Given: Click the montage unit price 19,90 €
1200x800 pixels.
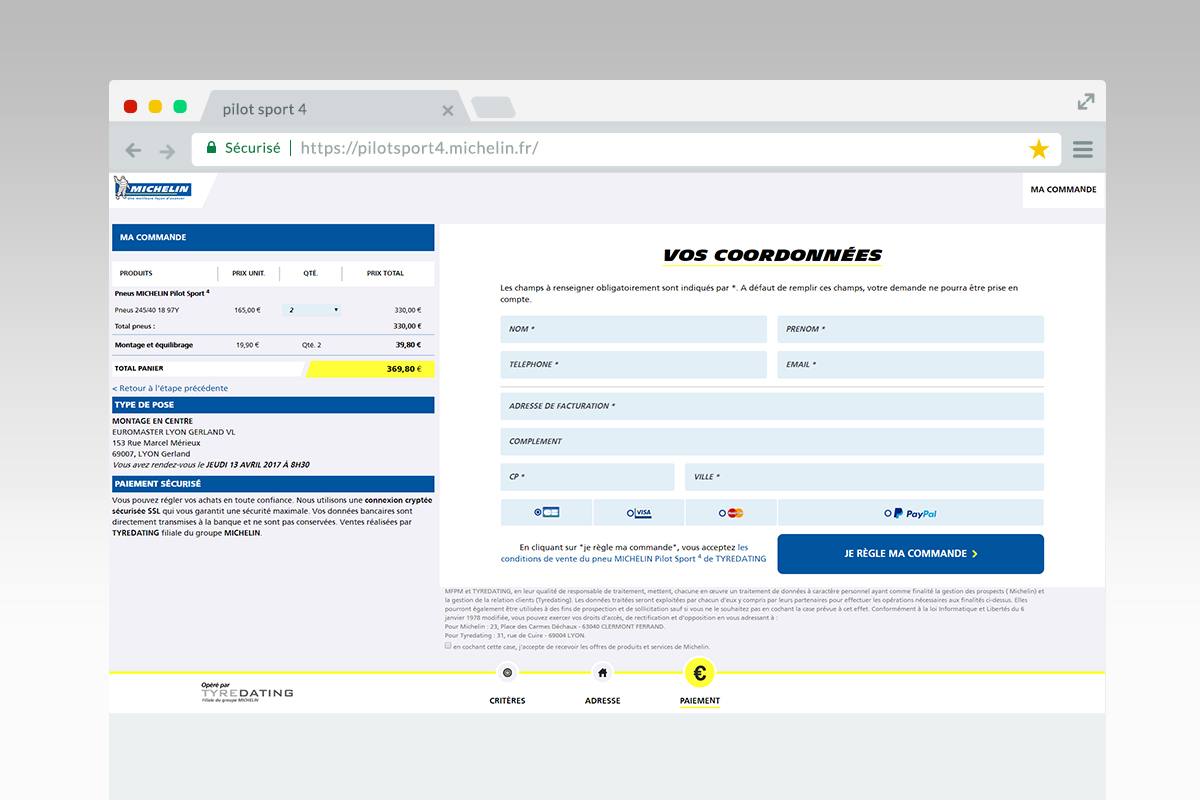Looking at the screenshot, I should pos(248,345).
